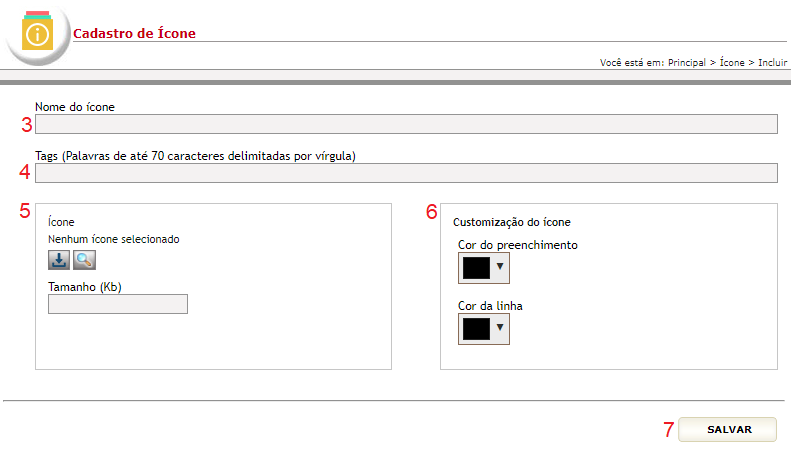Click Incluir in the breadcrumb
791x458 pixels.
click(x=772, y=63)
